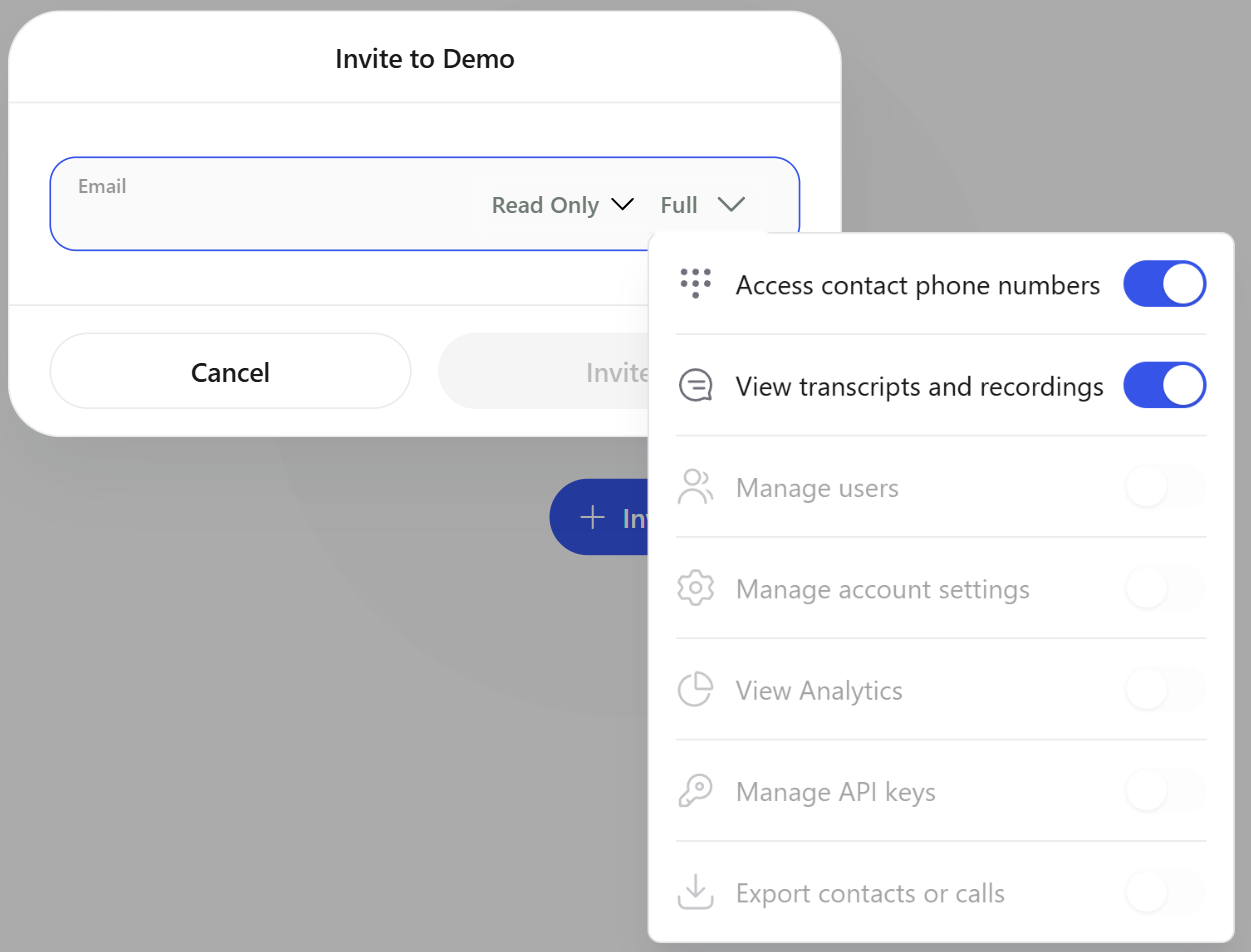Click the View Analytics label
Viewport: 1251px width, 952px height.
[819, 691]
